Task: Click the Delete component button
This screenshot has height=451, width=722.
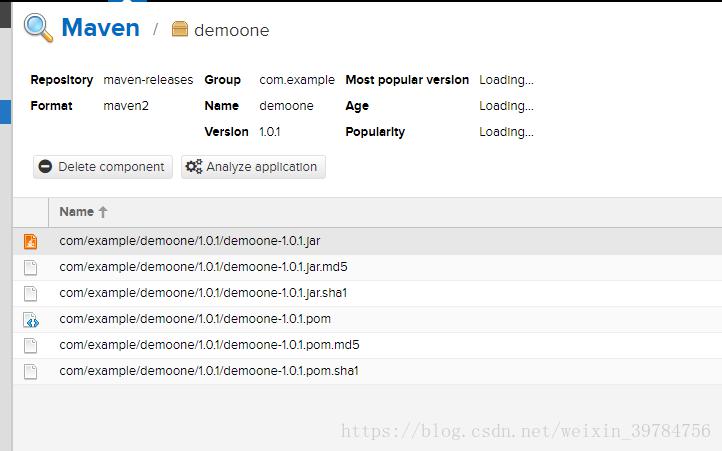Action: point(103,167)
